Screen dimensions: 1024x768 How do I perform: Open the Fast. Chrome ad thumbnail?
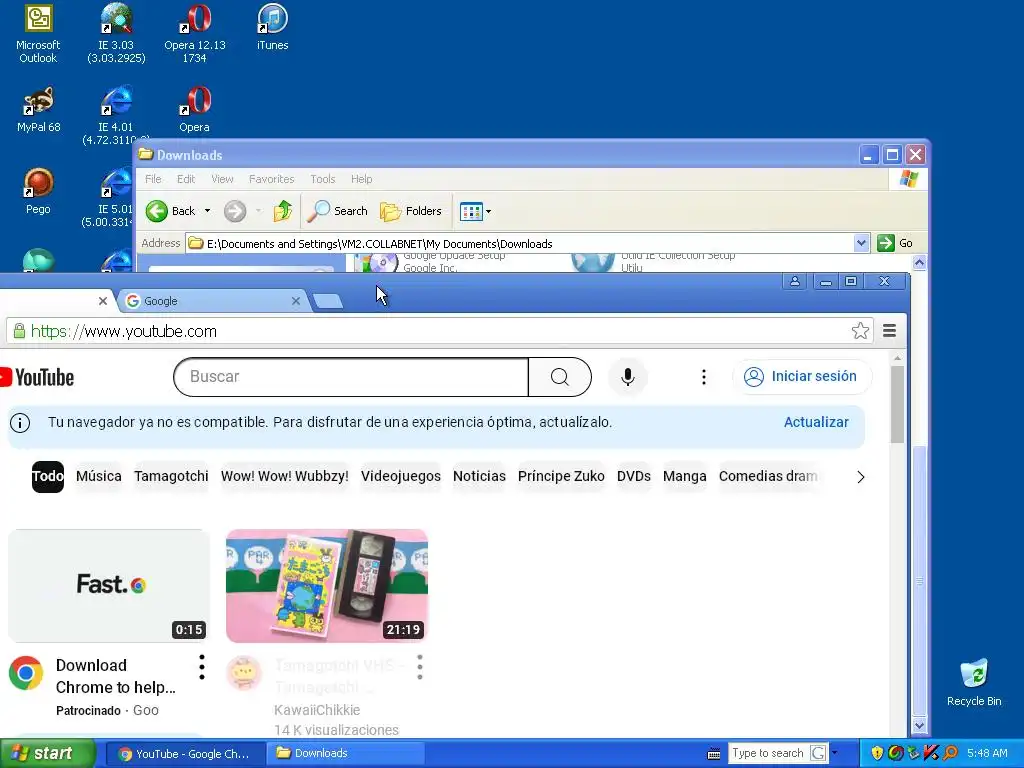tap(109, 586)
